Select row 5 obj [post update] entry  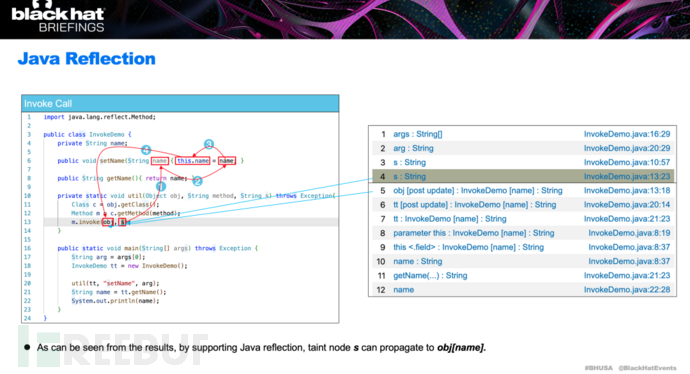(x=523, y=191)
